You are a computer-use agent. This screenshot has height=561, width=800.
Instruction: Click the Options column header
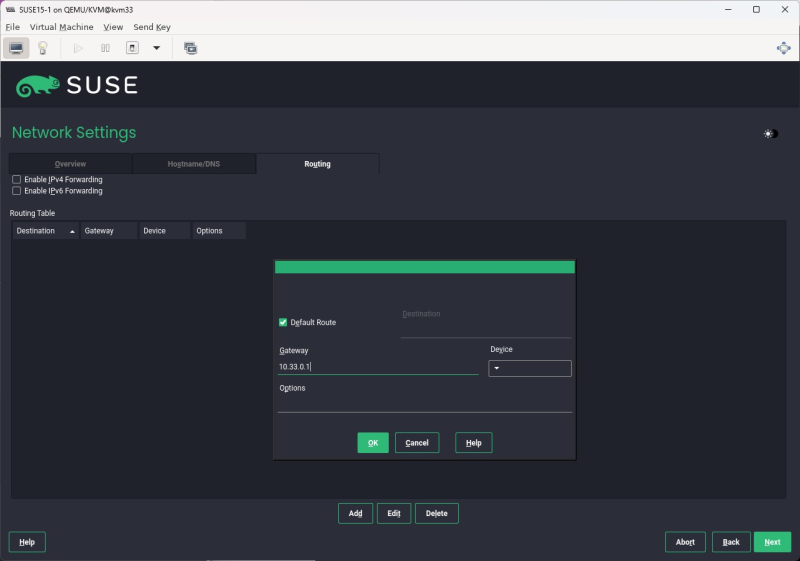[219, 231]
